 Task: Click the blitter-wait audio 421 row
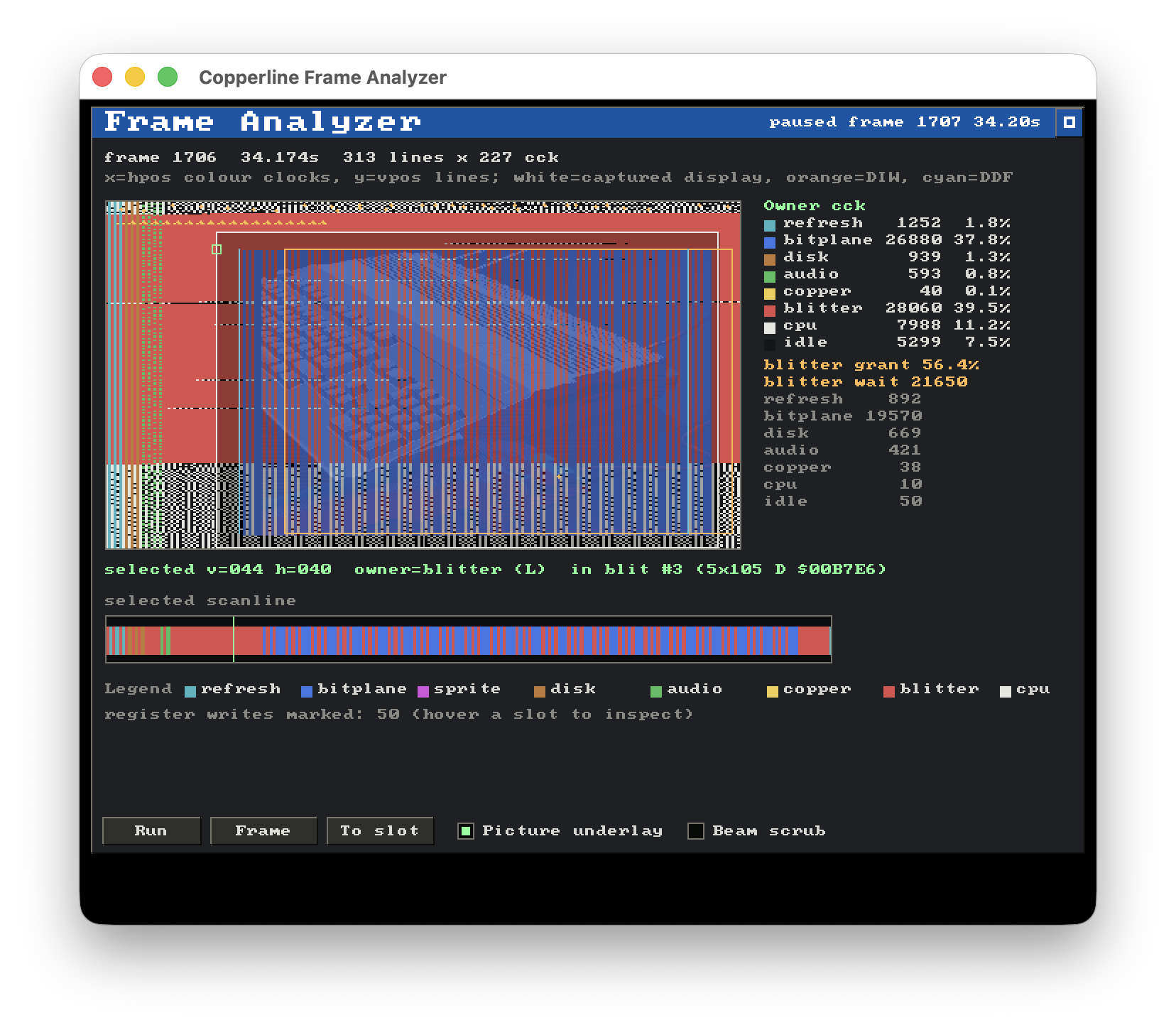click(x=843, y=450)
